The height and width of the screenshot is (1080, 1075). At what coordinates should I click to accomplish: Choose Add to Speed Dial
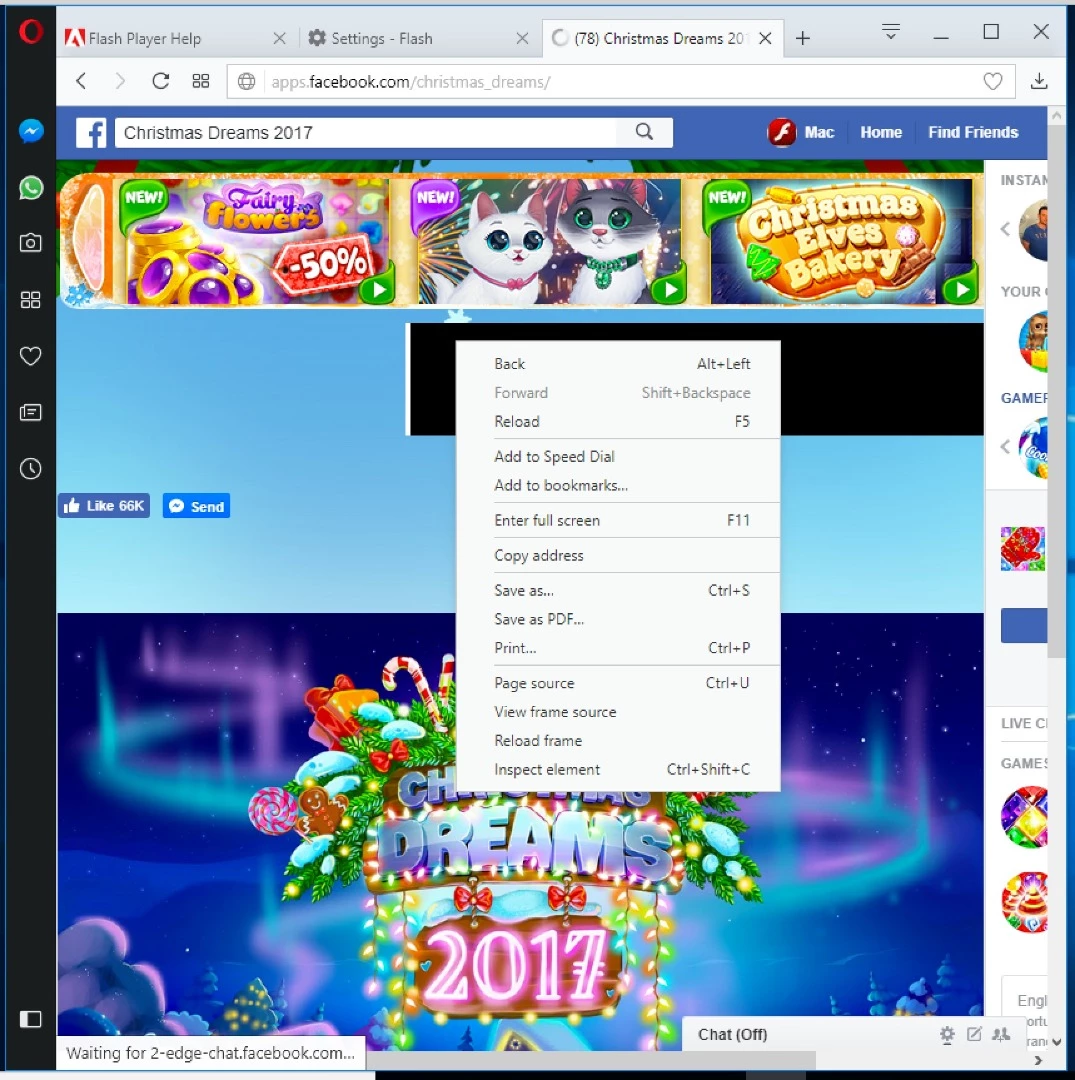tap(618, 457)
